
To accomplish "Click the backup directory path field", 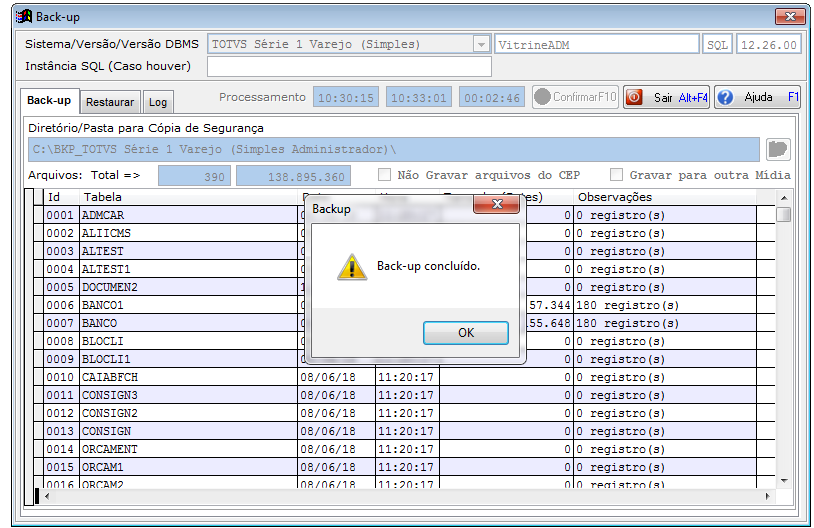I will (x=394, y=150).
